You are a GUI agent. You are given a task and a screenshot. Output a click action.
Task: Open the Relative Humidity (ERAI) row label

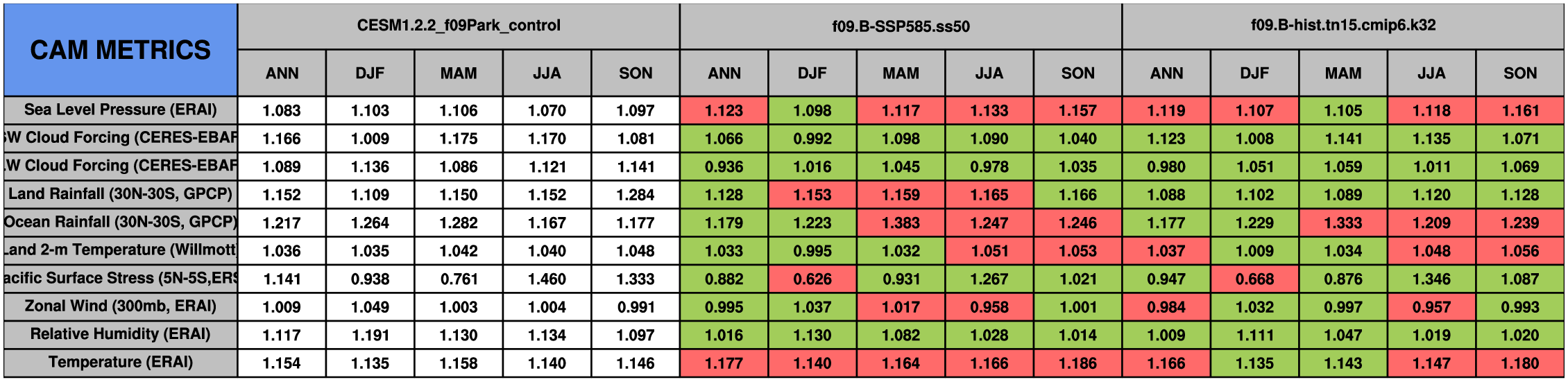click(120, 334)
